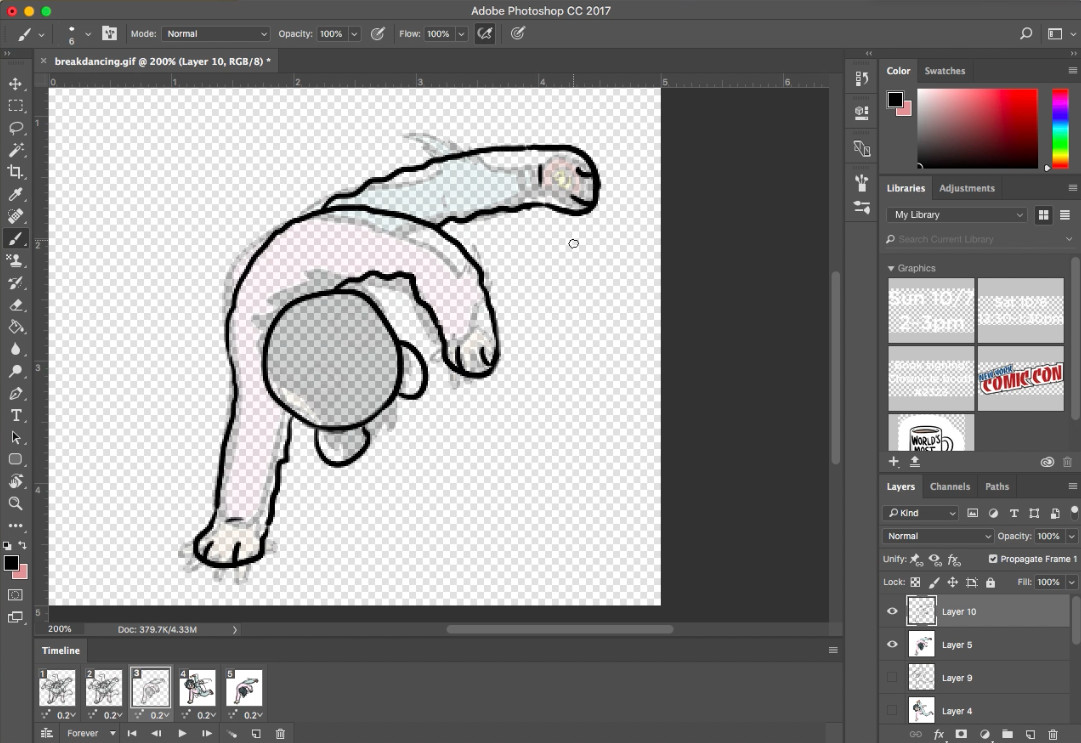This screenshot has height=743, width=1081.
Task: Click the lock all layer icon
Action: (990, 582)
